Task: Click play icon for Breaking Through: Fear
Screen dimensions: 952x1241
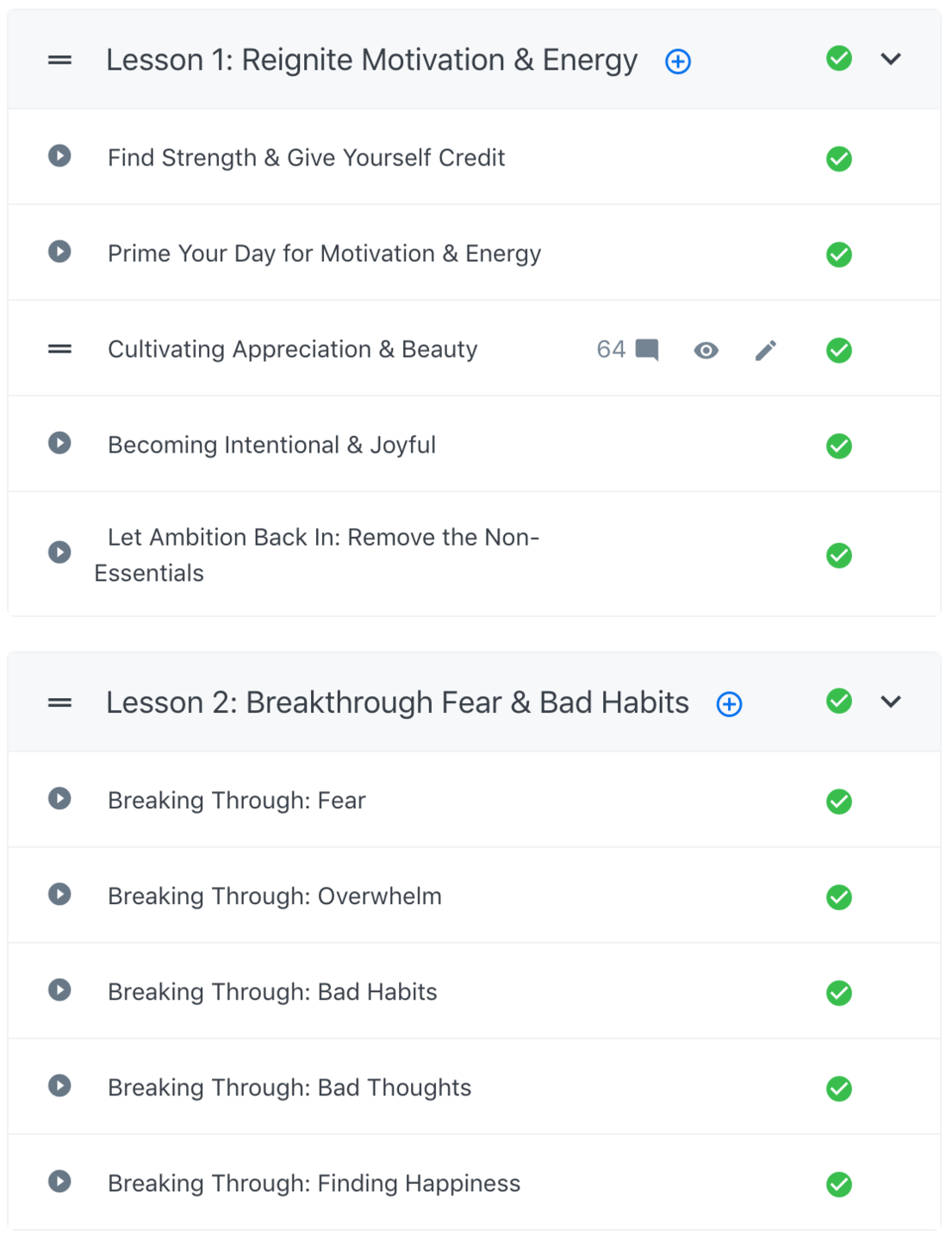Action: pyautogui.click(x=59, y=799)
